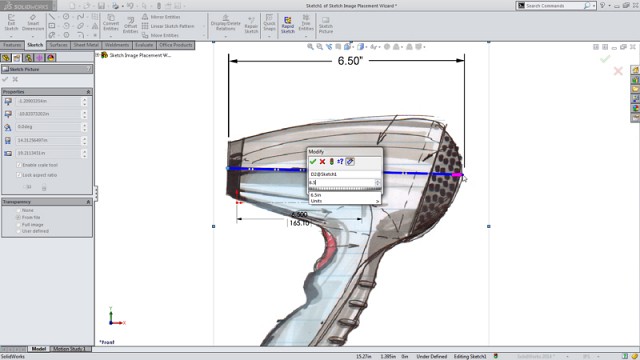The width and height of the screenshot is (640, 360).
Task: Collapse the Transparency section
Action: [88, 202]
